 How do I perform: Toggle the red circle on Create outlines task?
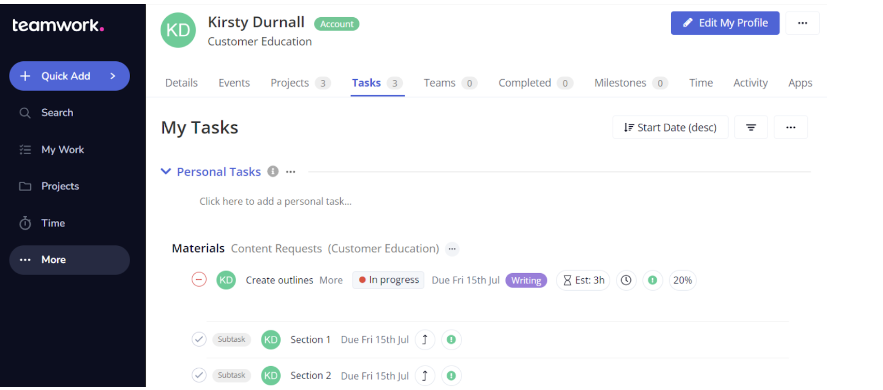tap(199, 280)
